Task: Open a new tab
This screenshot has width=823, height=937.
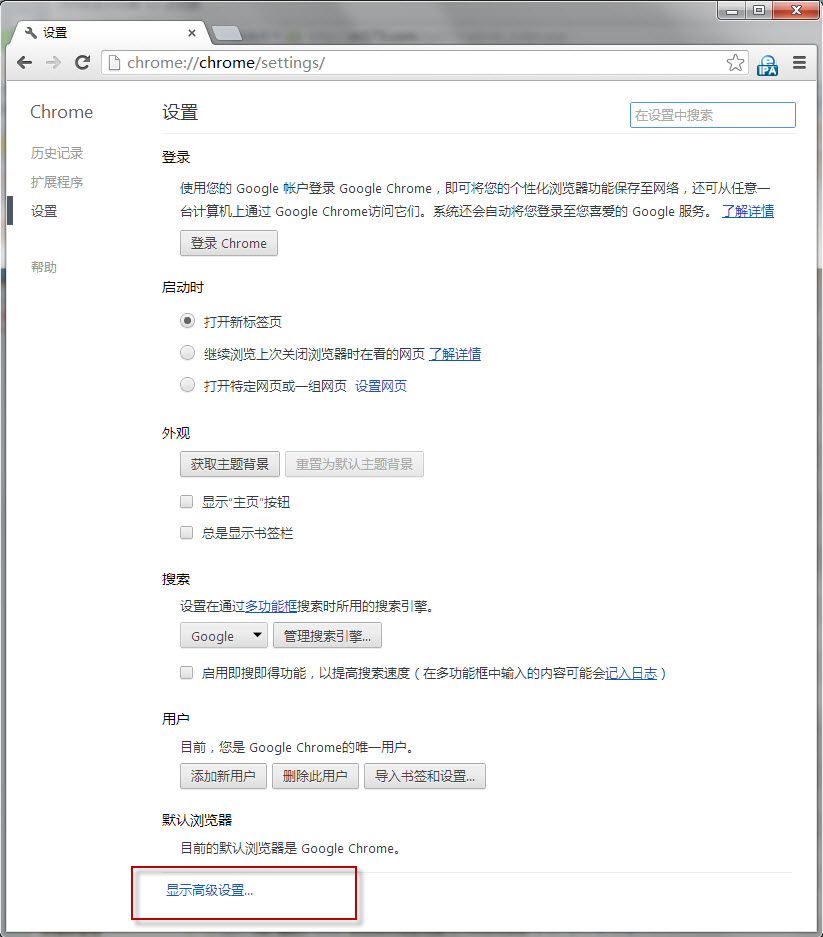Action: [227, 33]
